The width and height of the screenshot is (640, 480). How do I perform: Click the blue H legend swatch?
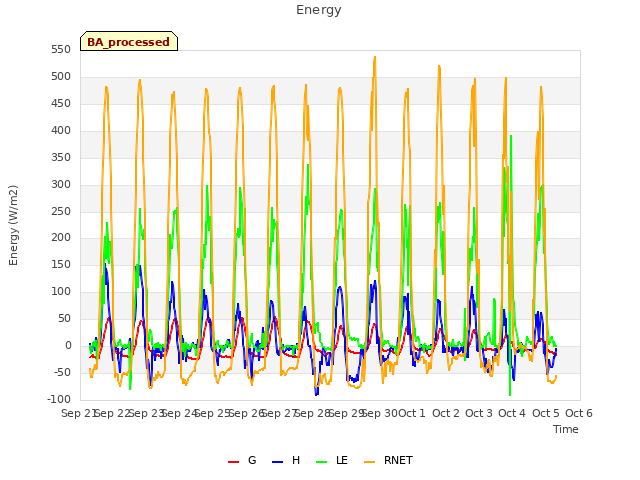[277, 462]
